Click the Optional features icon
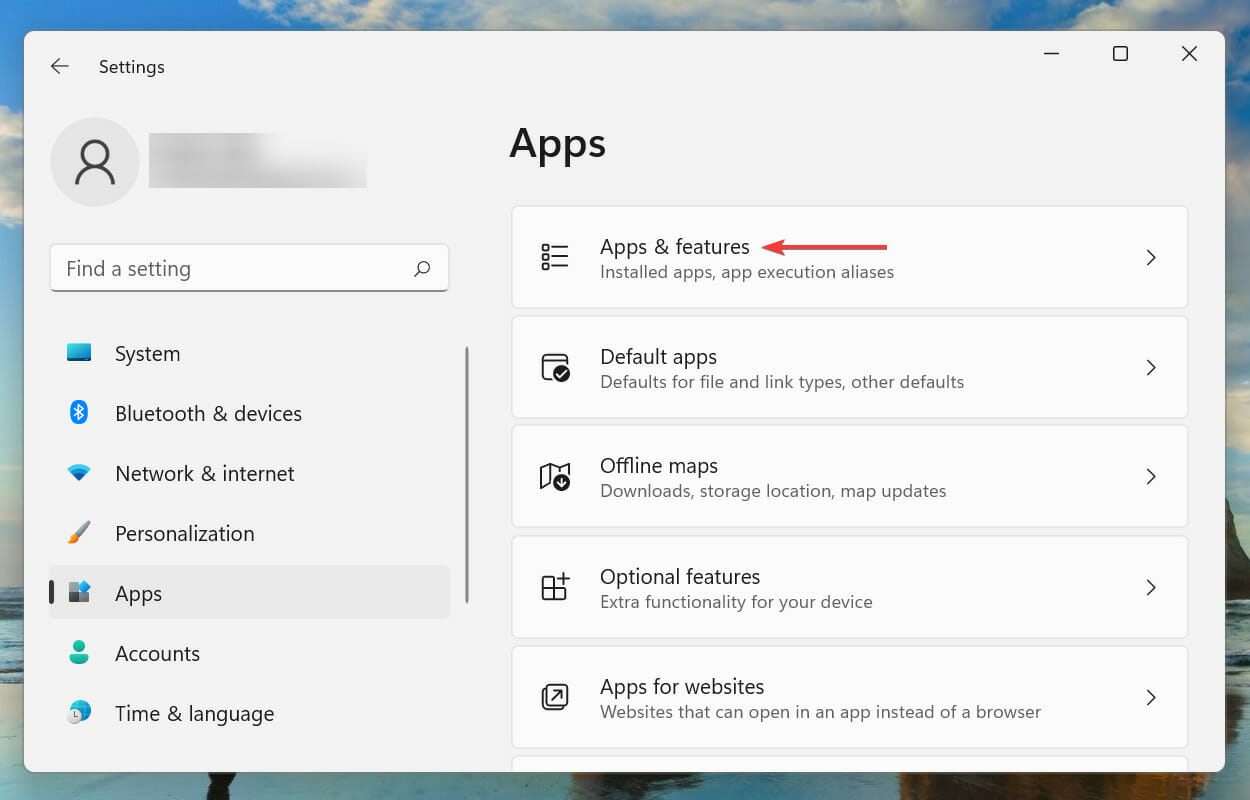Viewport: 1250px width, 800px height. coord(555,587)
